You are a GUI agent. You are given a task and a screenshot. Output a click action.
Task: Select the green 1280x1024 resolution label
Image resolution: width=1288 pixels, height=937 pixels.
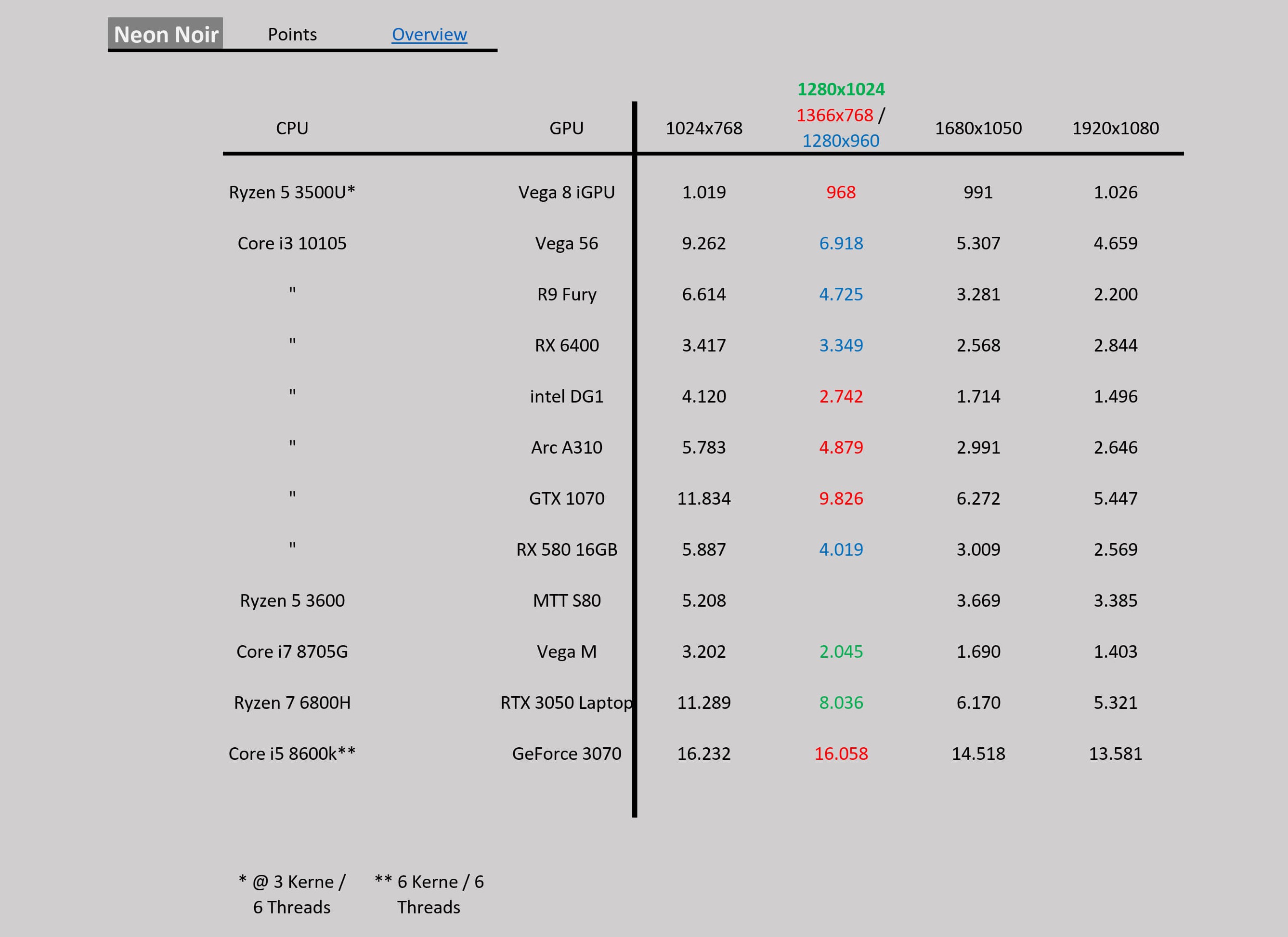[841, 89]
